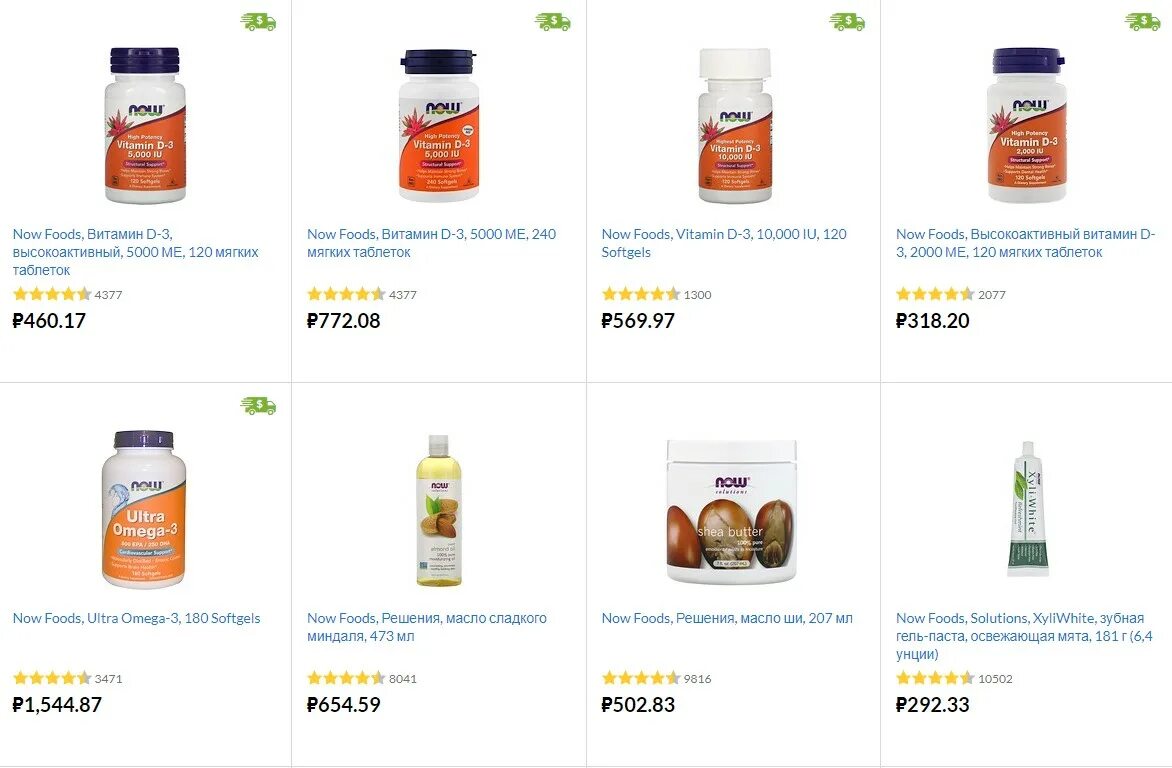Image resolution: width=1172 pixels, height=768 pixels.
Task: Open XyliWhite toothpaste gel title link
Action: coord(1024,636)
